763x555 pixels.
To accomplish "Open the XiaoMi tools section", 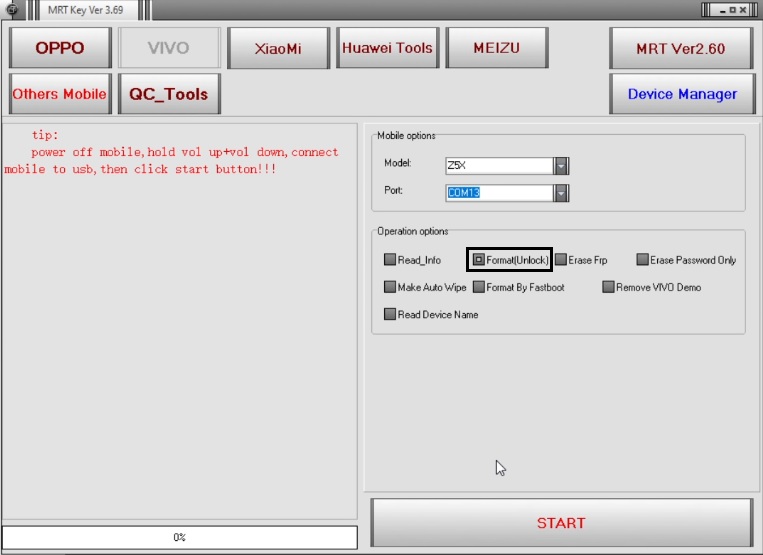I will click(278, 48).
